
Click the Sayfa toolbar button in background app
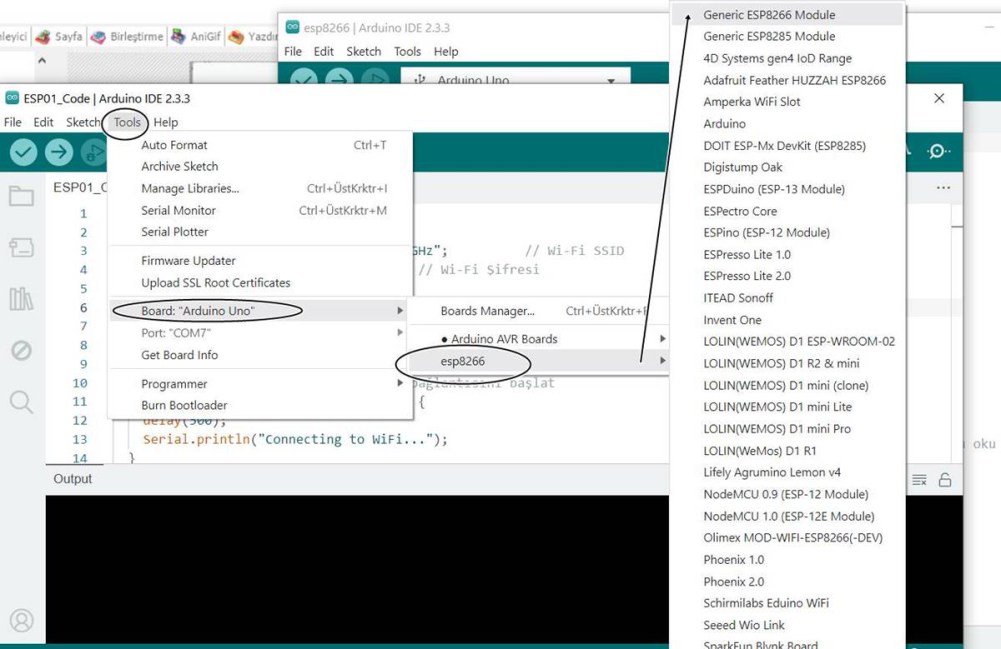pos(59,36)
